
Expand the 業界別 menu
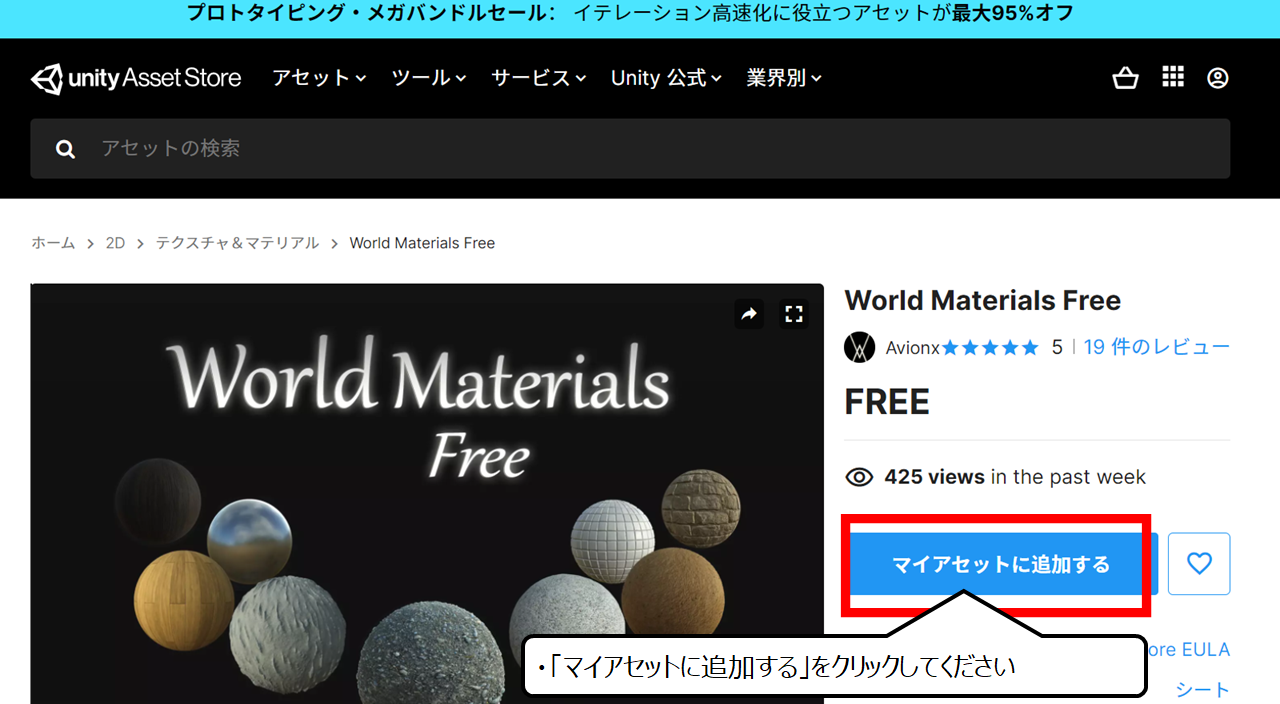coord(785,78)
